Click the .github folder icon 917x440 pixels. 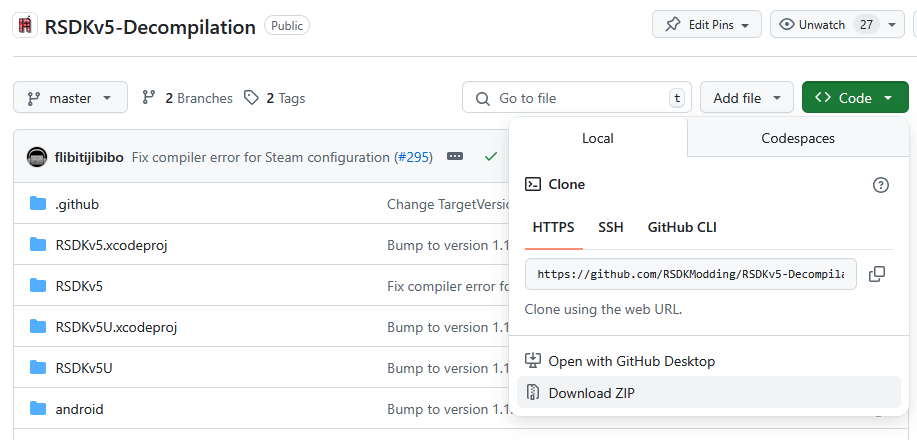(37, 204)
